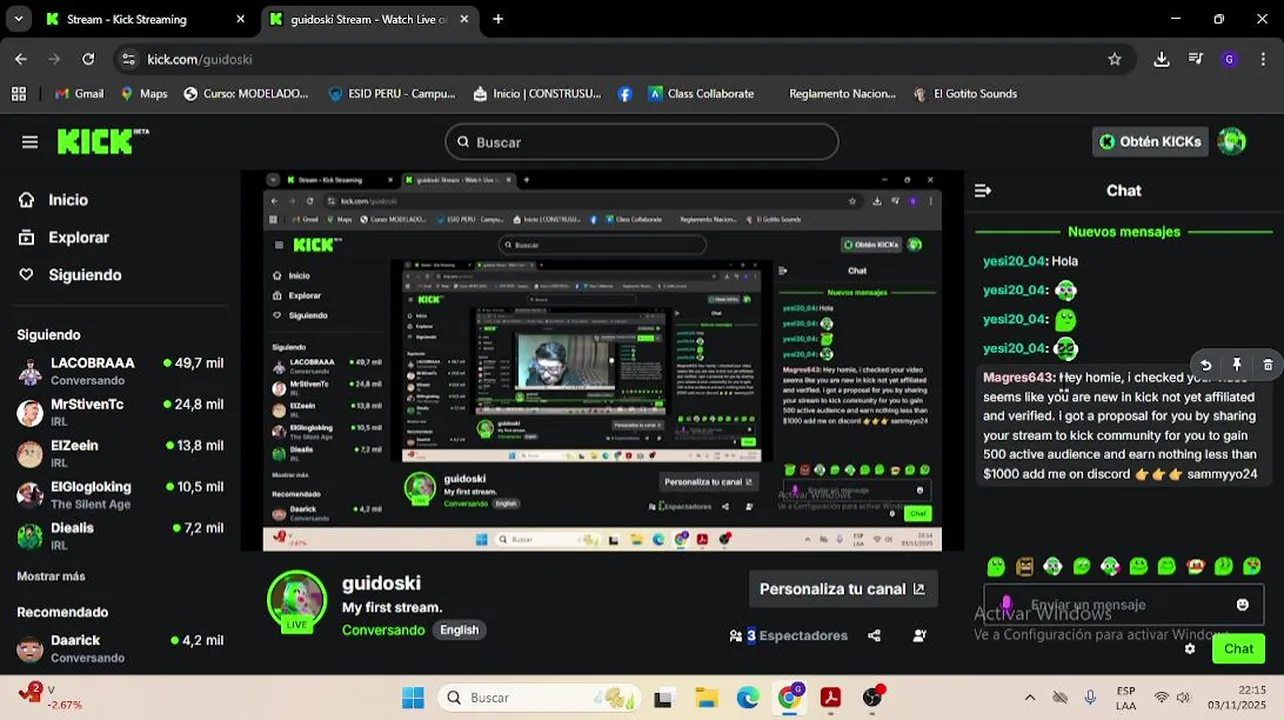Image resolution: width=1284 pixels, height=720 pixels.
Task: Reload the kick.com page
Action: point(88,59)
